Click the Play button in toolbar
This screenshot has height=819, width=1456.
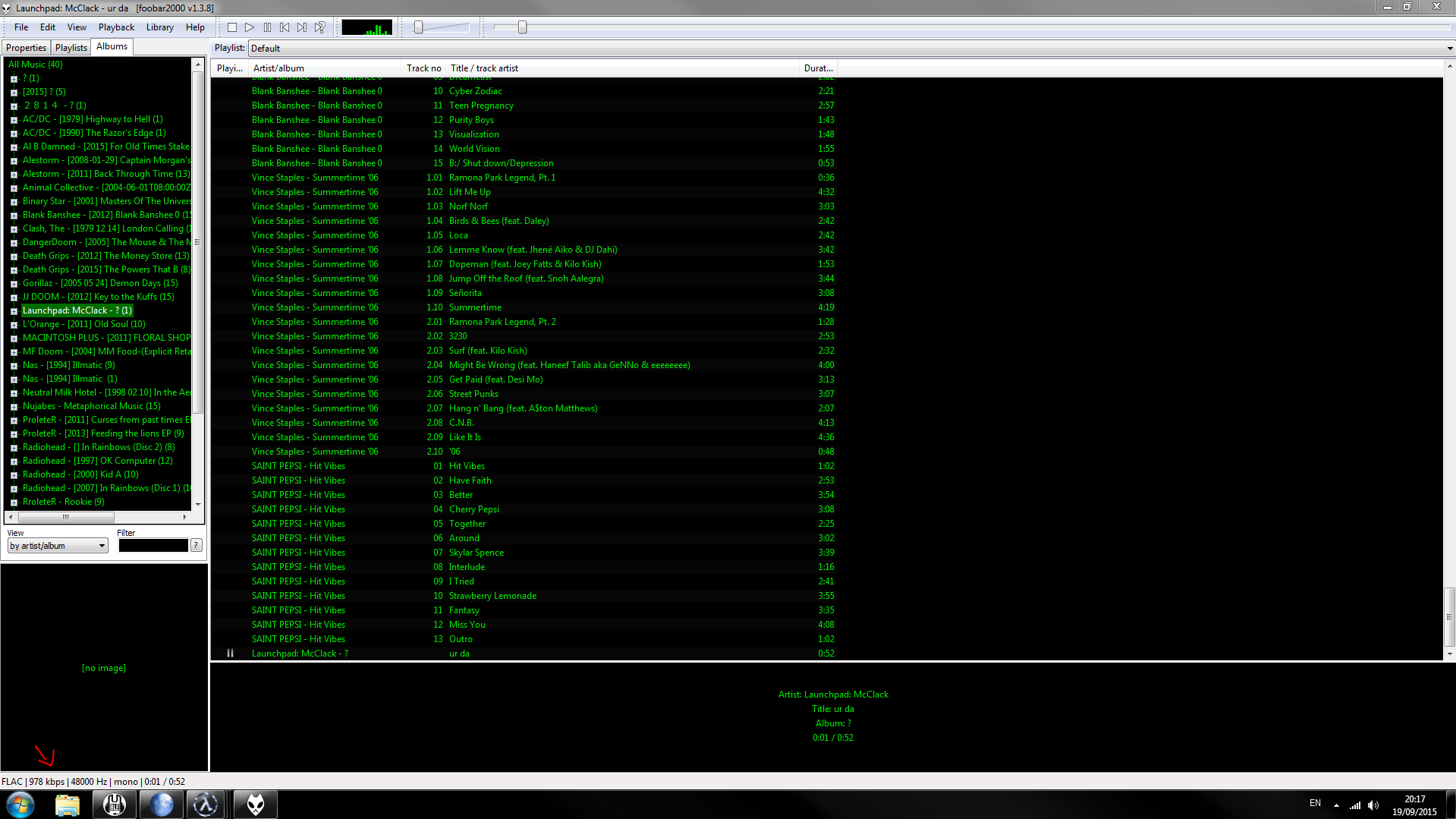(250, 27)
